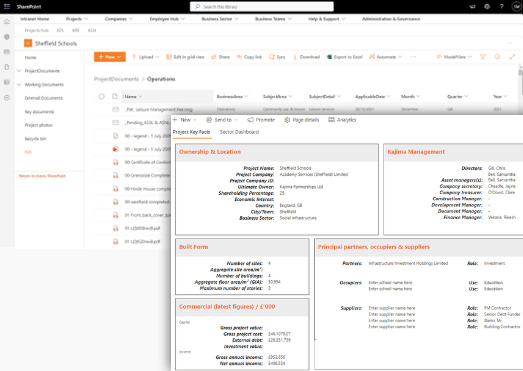Open Recycle bin in left navigation
This screenshot has height=371, width=523.
click(x=35, y=138)
